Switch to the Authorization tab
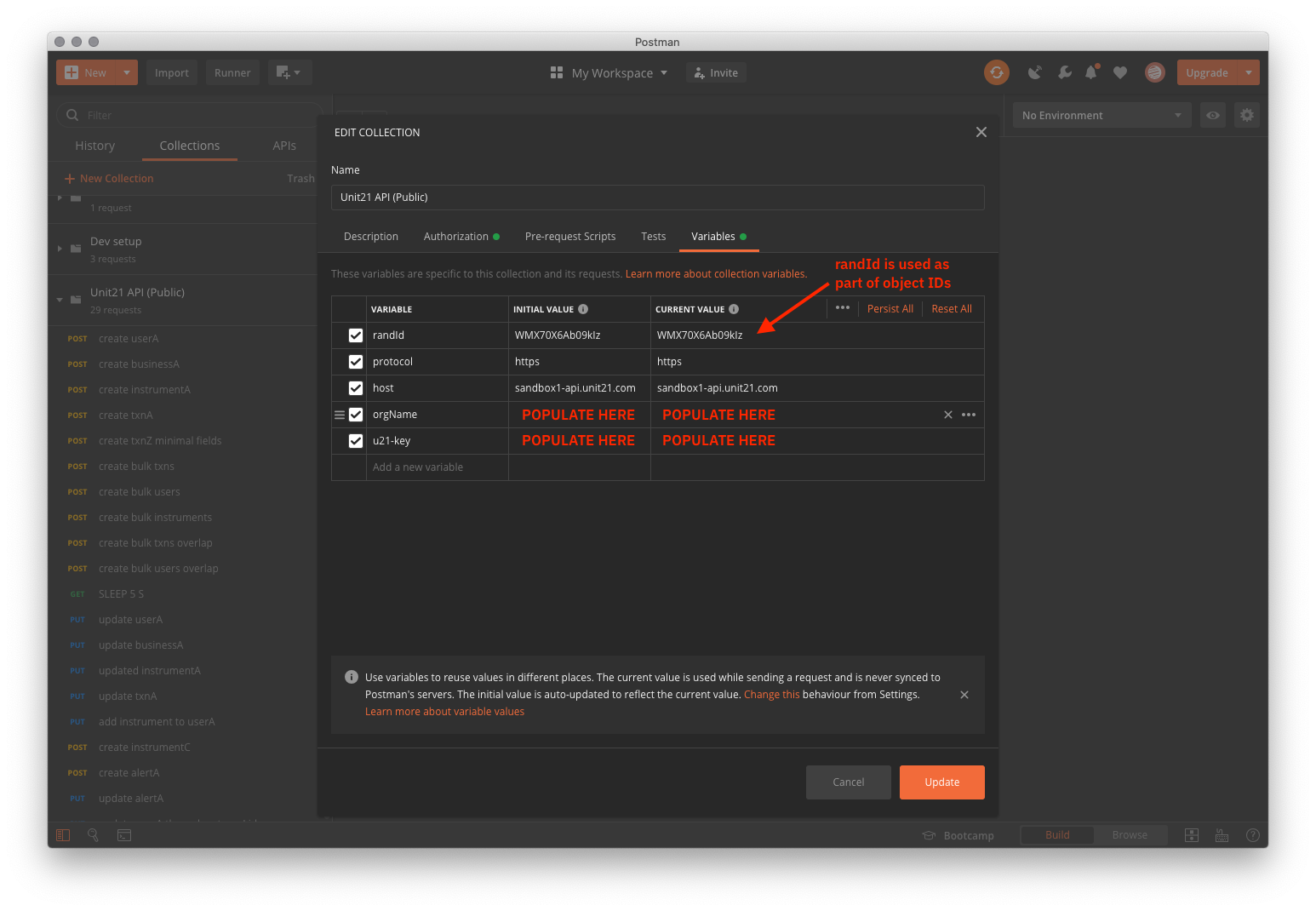This screenshot has height=911, width=1316. (x=461, y=237)
